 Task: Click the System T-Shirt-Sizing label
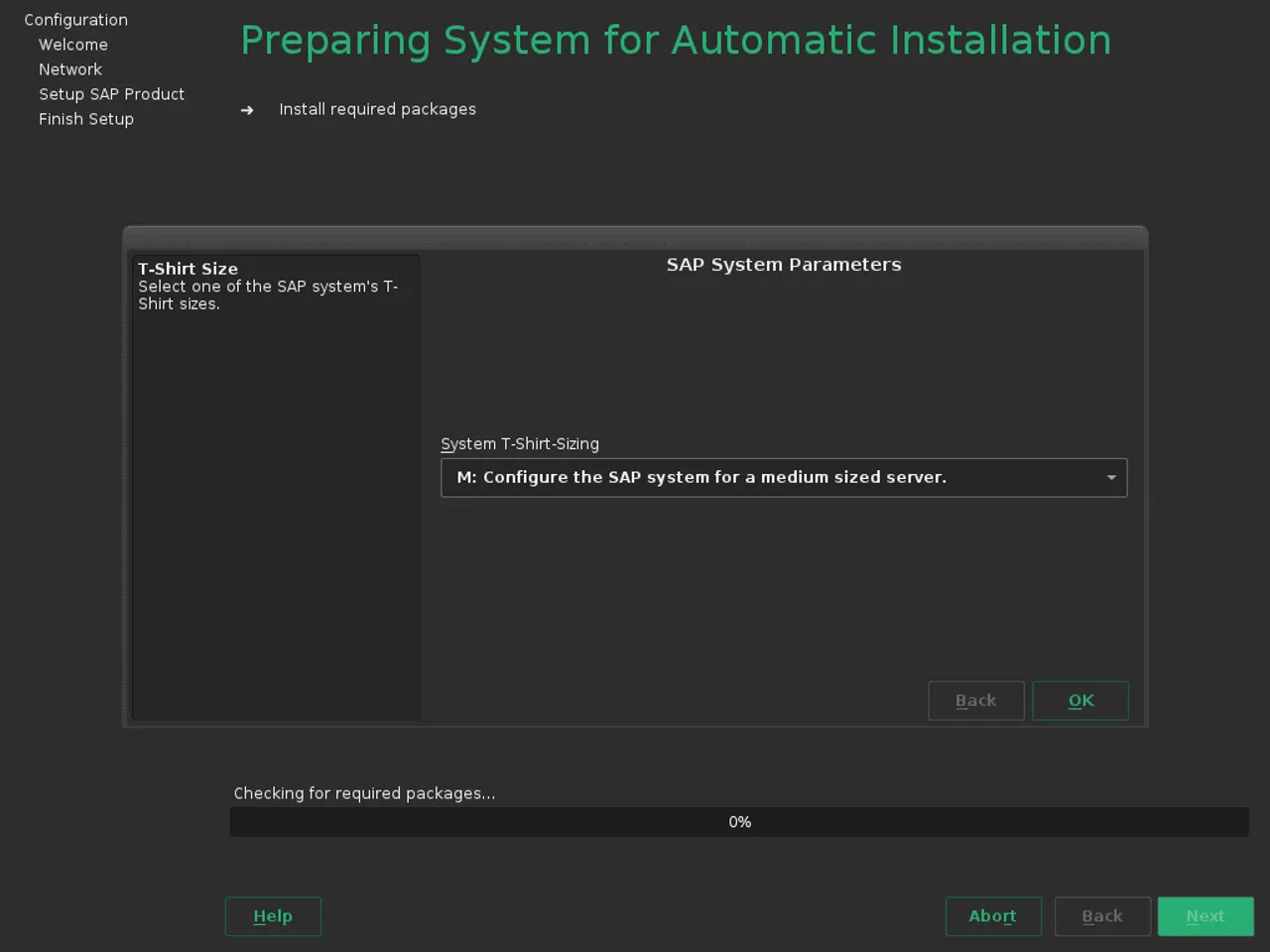pyautogui.click(x=520, y=444)
